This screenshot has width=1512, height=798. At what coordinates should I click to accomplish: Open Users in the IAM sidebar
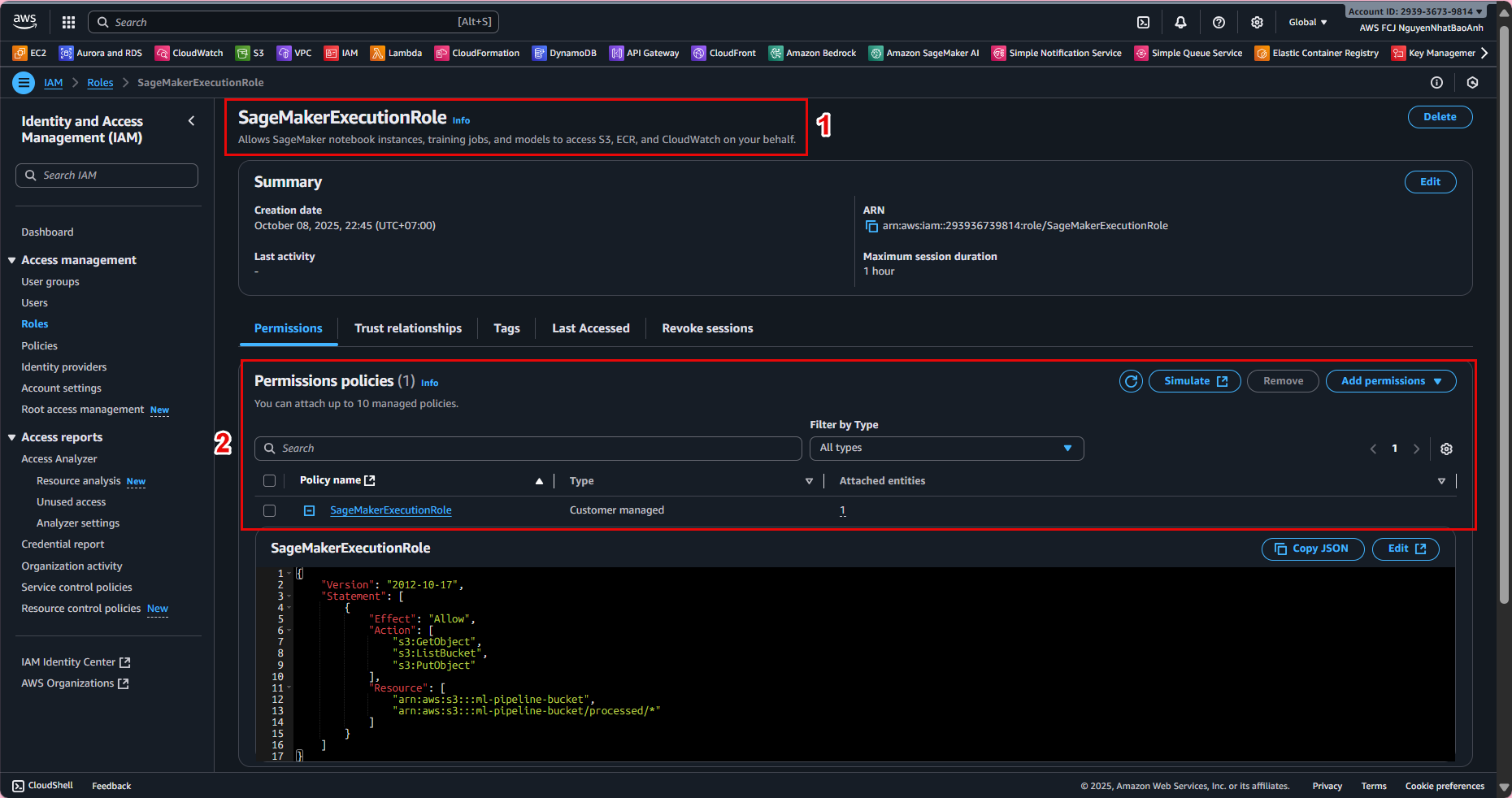[x=34, y=303]
